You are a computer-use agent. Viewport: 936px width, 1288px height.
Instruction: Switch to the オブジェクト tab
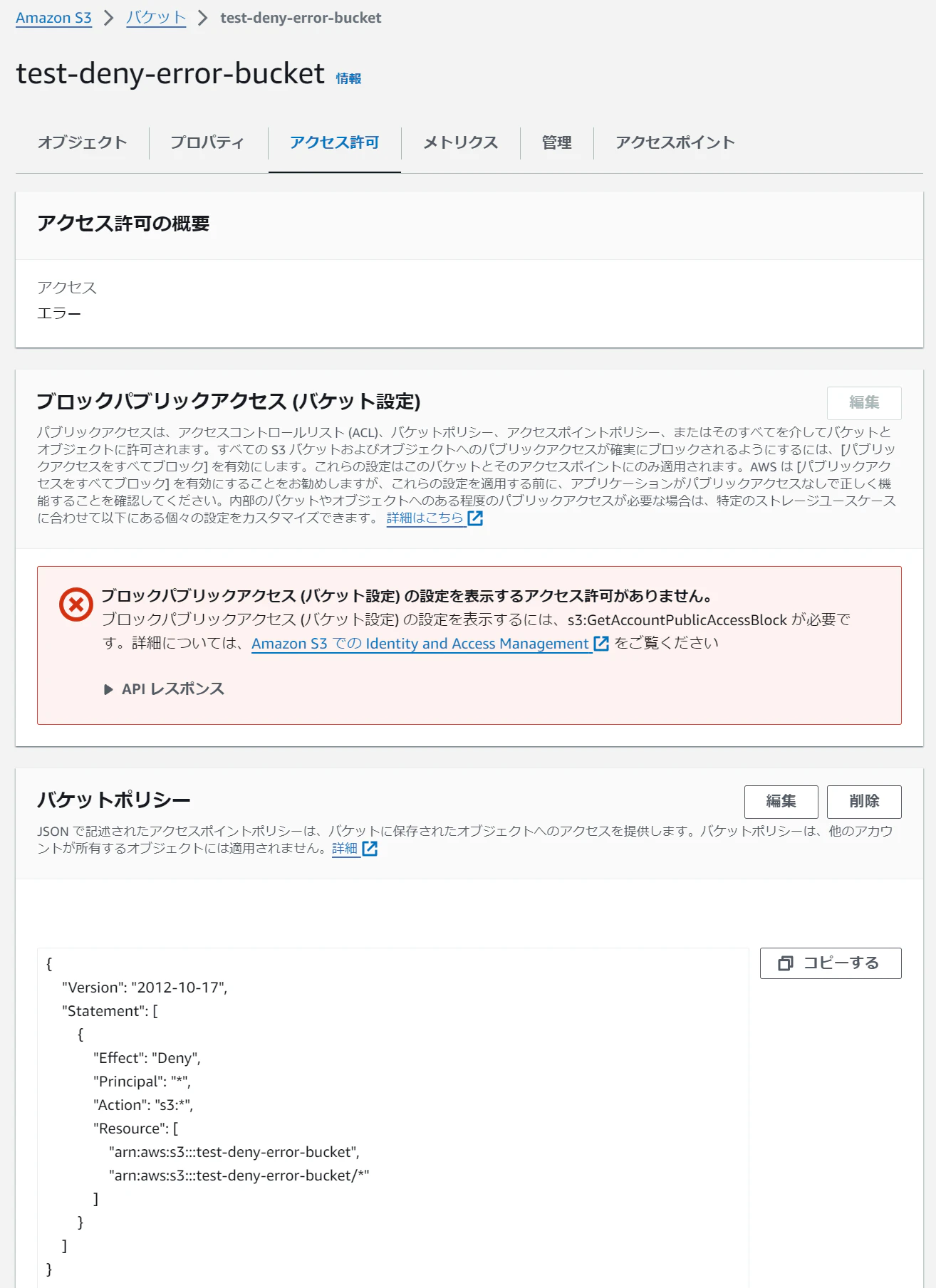82,142
